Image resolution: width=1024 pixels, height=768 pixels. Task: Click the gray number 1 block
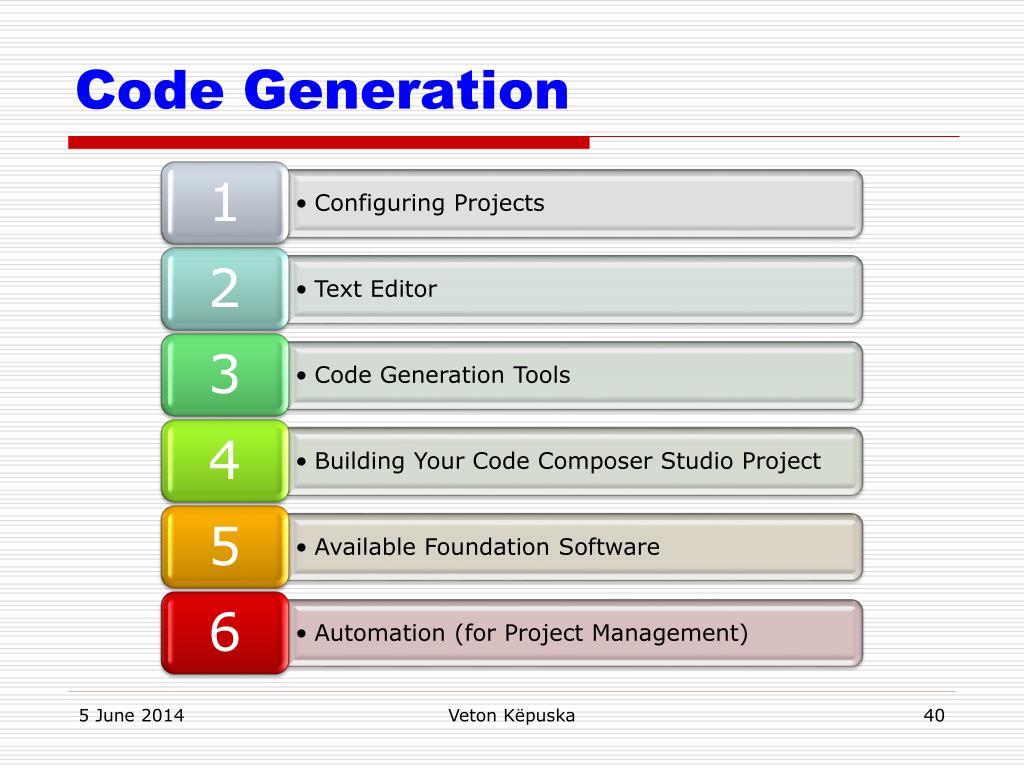pos(225,203)
